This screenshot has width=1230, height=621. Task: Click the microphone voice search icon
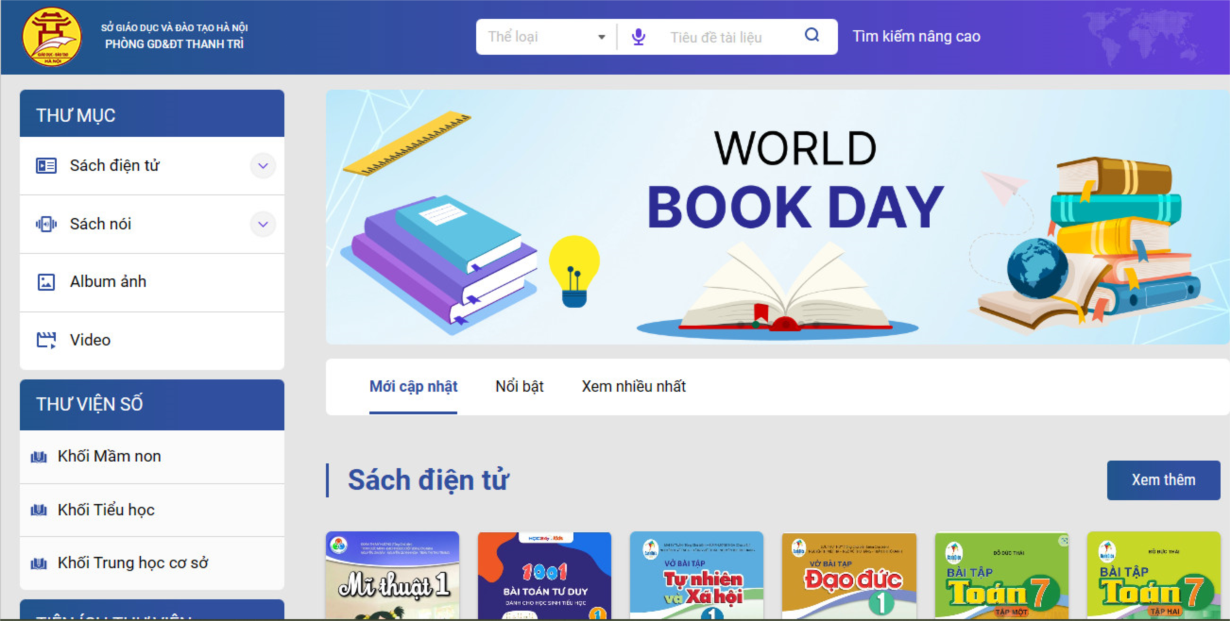[638, 37]
